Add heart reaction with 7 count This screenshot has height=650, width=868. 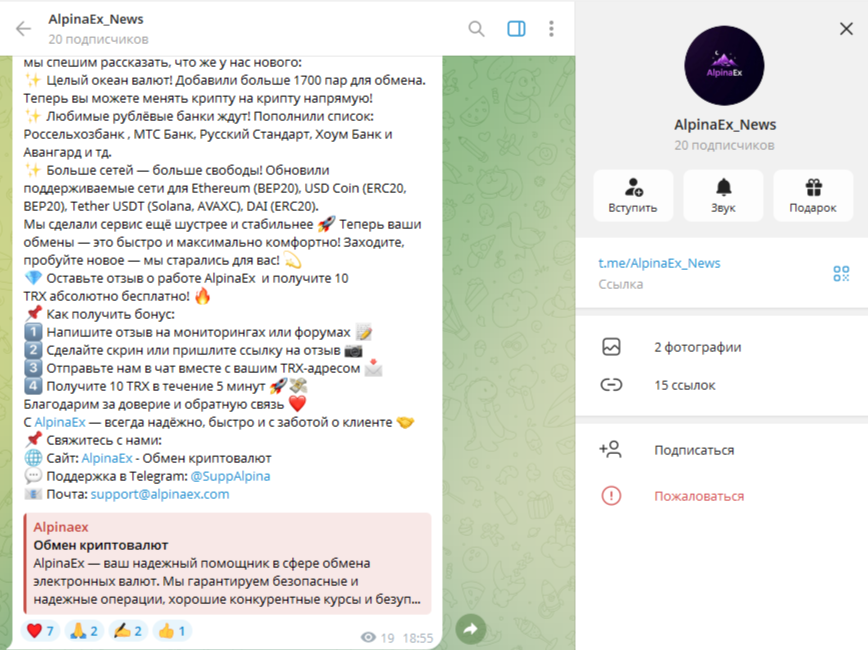click(x=40, y=631)
